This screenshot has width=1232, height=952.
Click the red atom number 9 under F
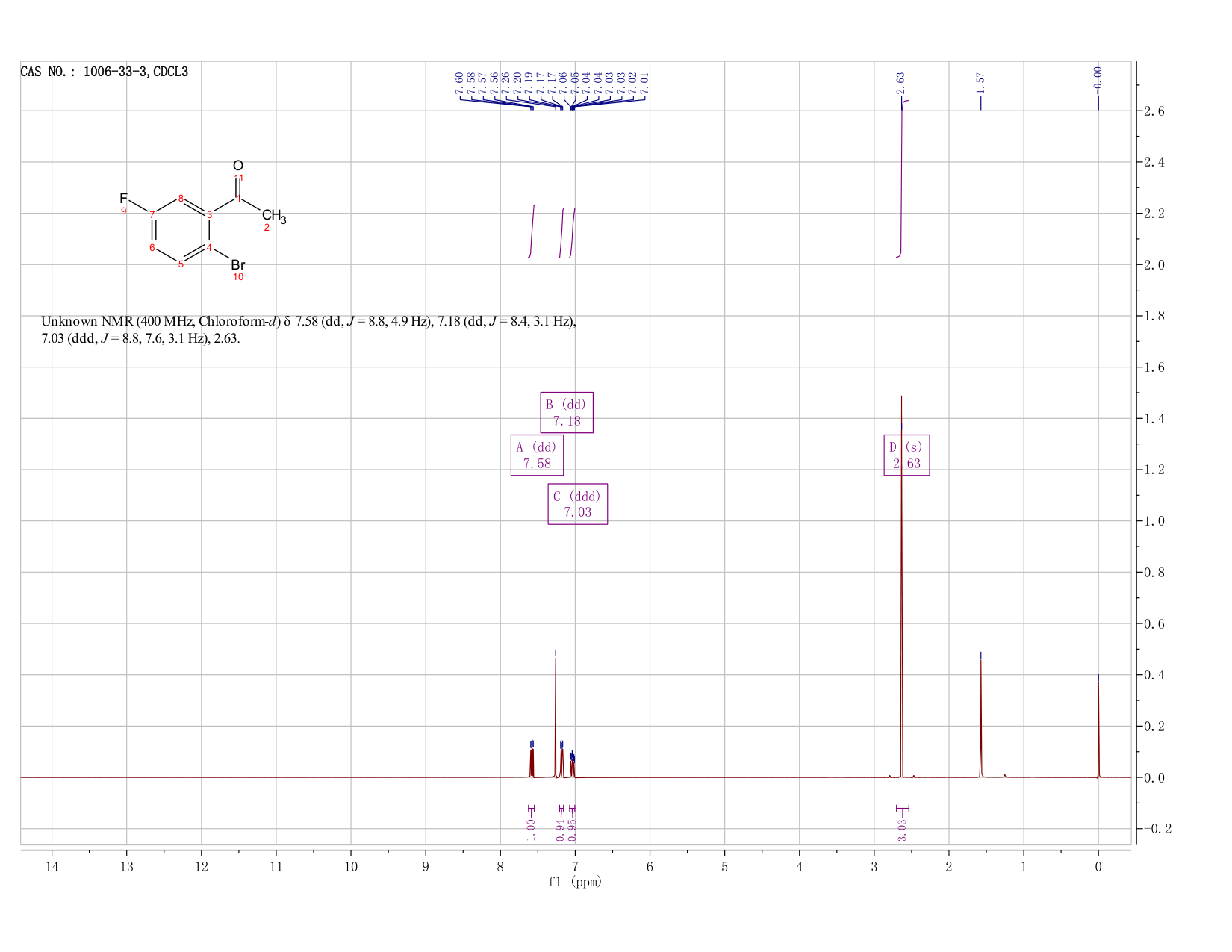[124, 211]
